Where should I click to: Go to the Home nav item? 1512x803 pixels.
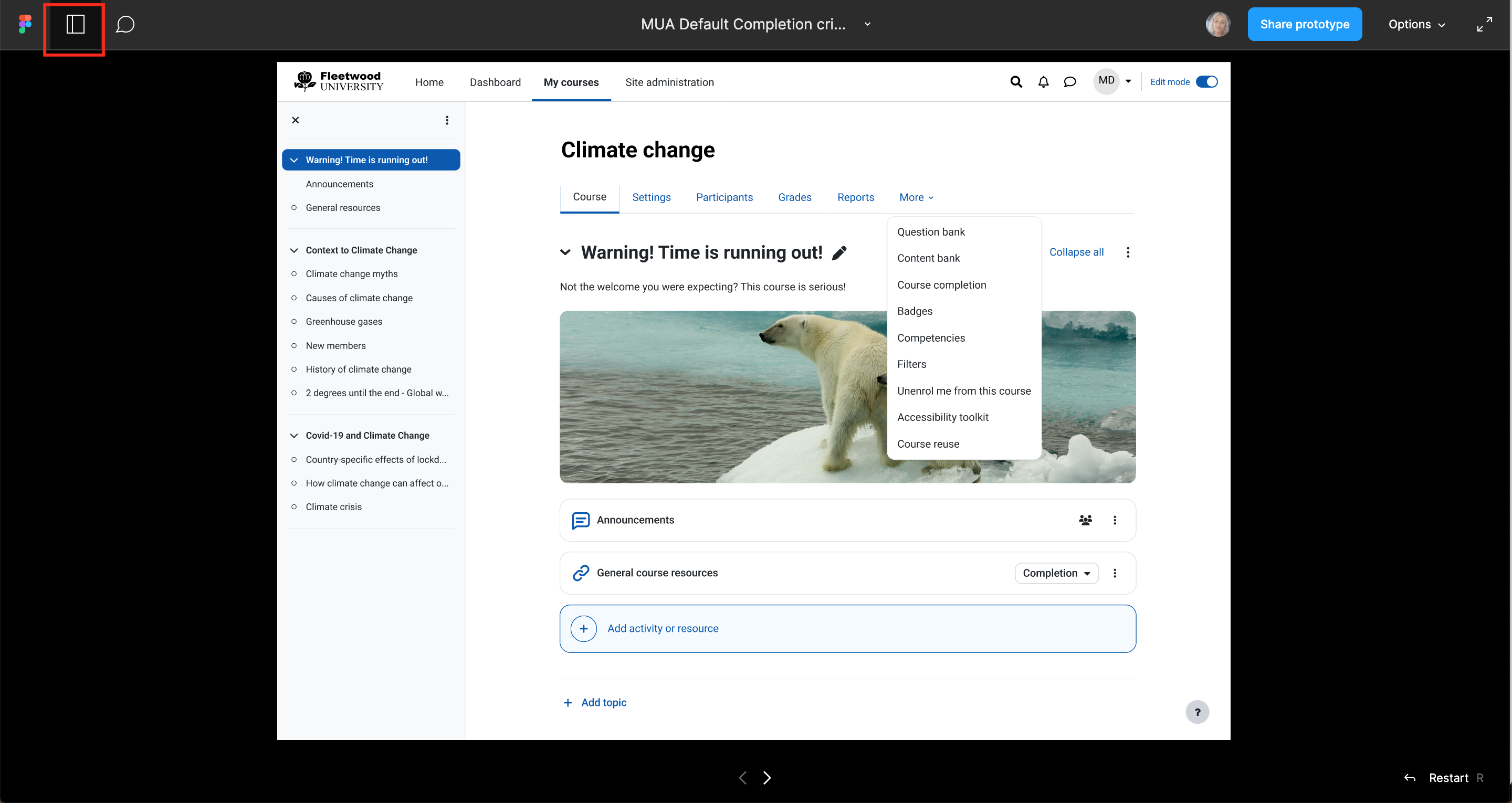429,82
